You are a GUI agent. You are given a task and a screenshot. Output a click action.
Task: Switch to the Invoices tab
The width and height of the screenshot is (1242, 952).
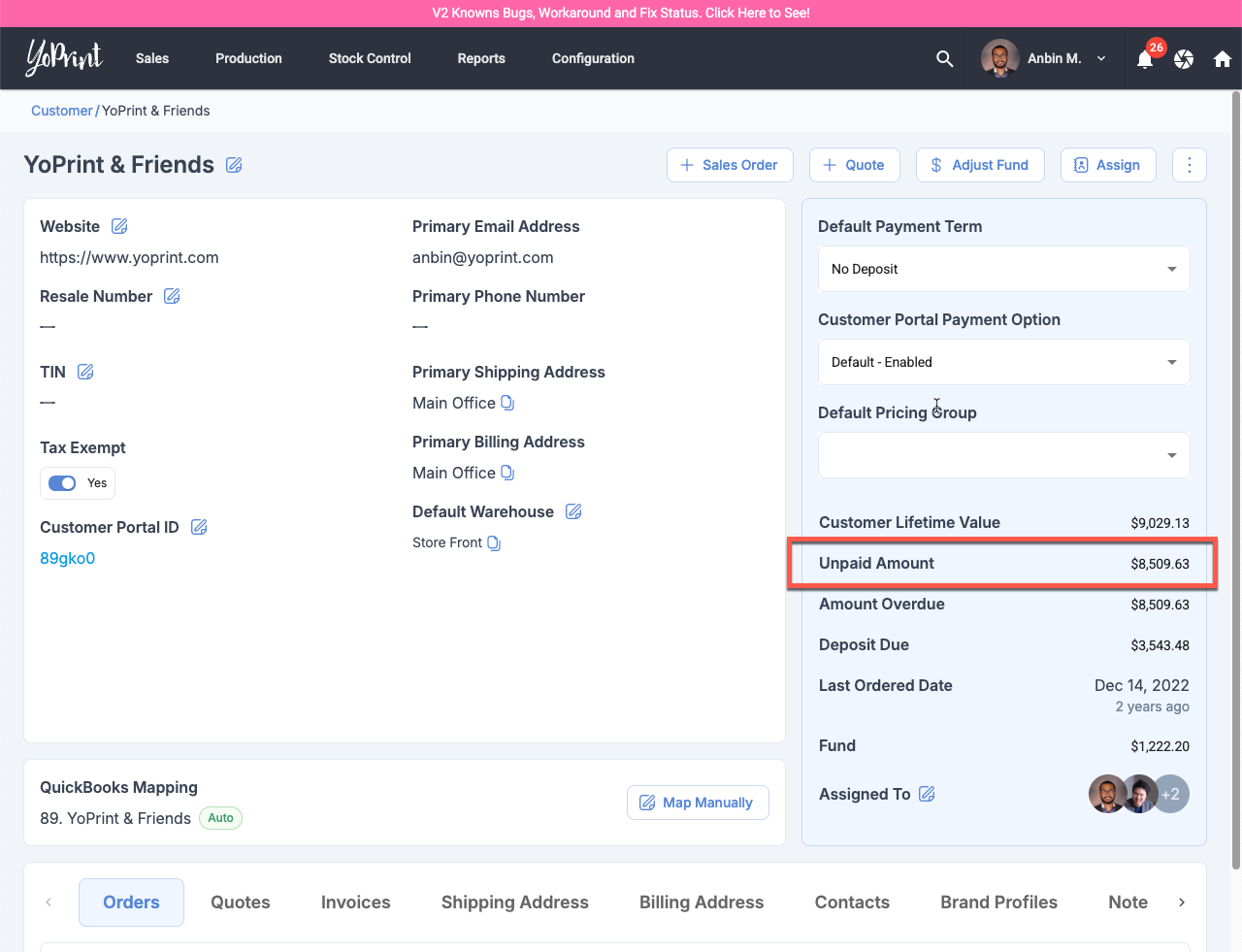pos(355,903)
